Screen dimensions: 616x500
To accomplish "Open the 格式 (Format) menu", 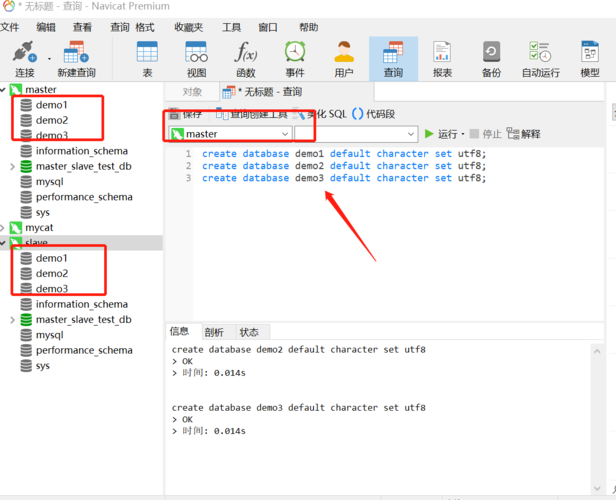I will (145, 27).
